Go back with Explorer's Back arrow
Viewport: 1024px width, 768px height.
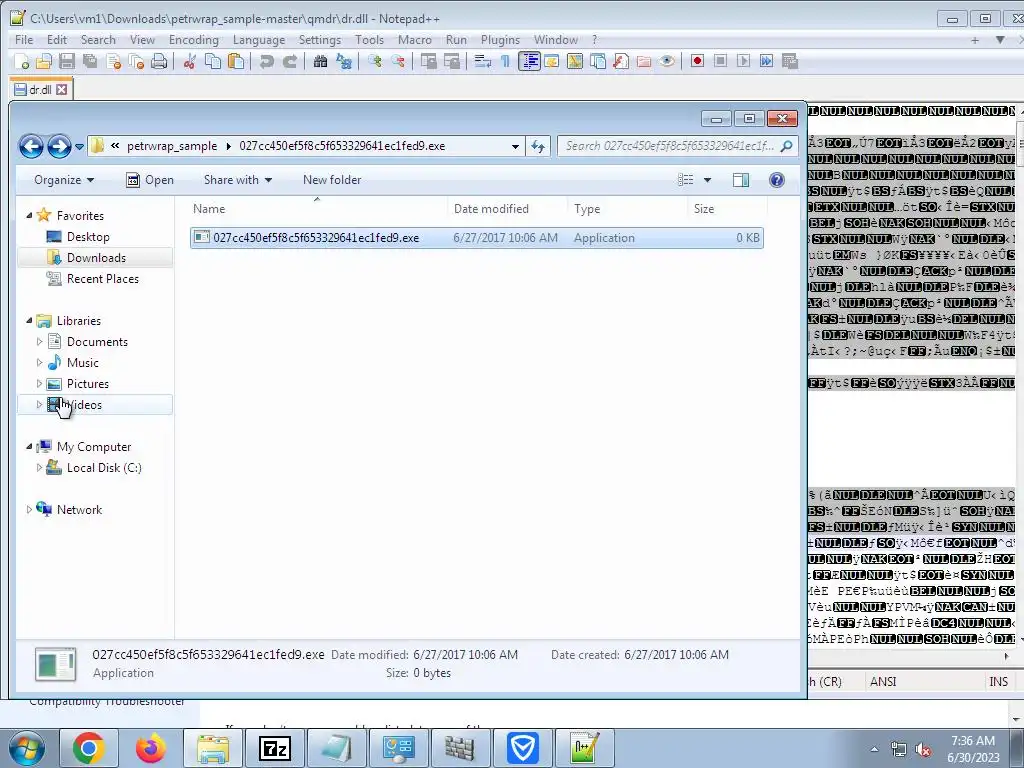pyautogui.click(x=31, y=146)
